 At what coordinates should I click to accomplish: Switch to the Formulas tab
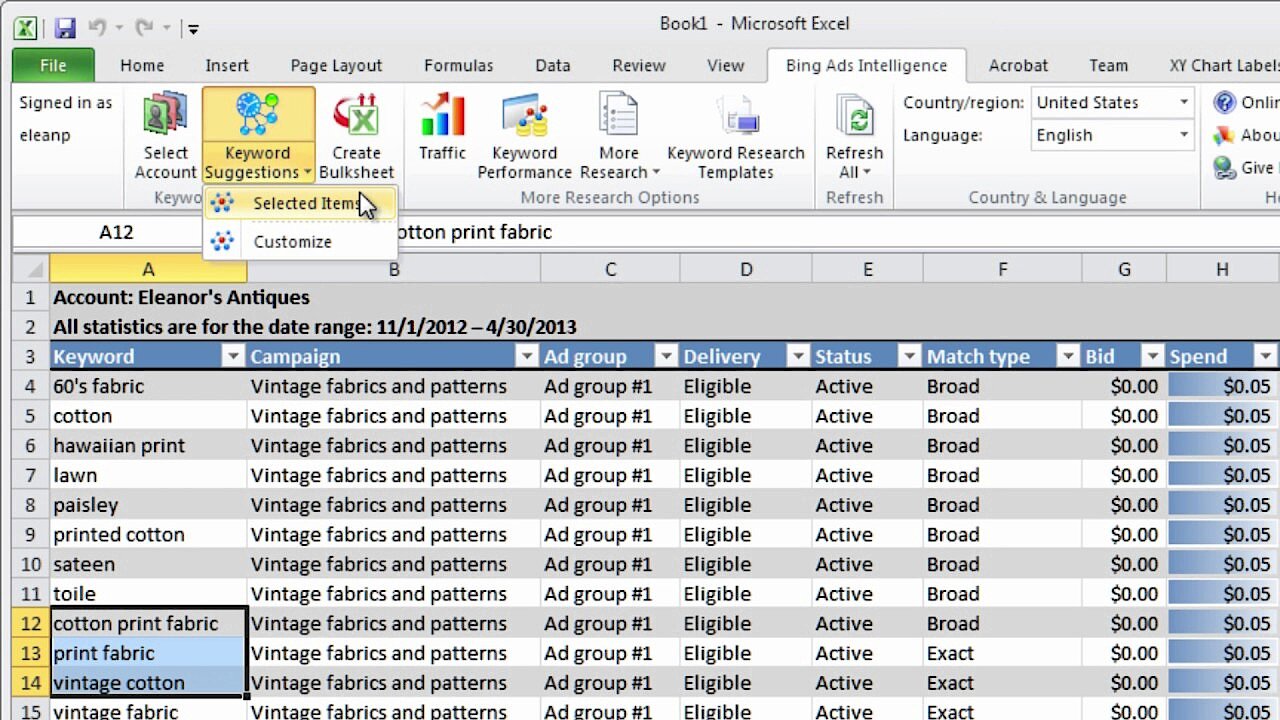(x=458, y=65)
